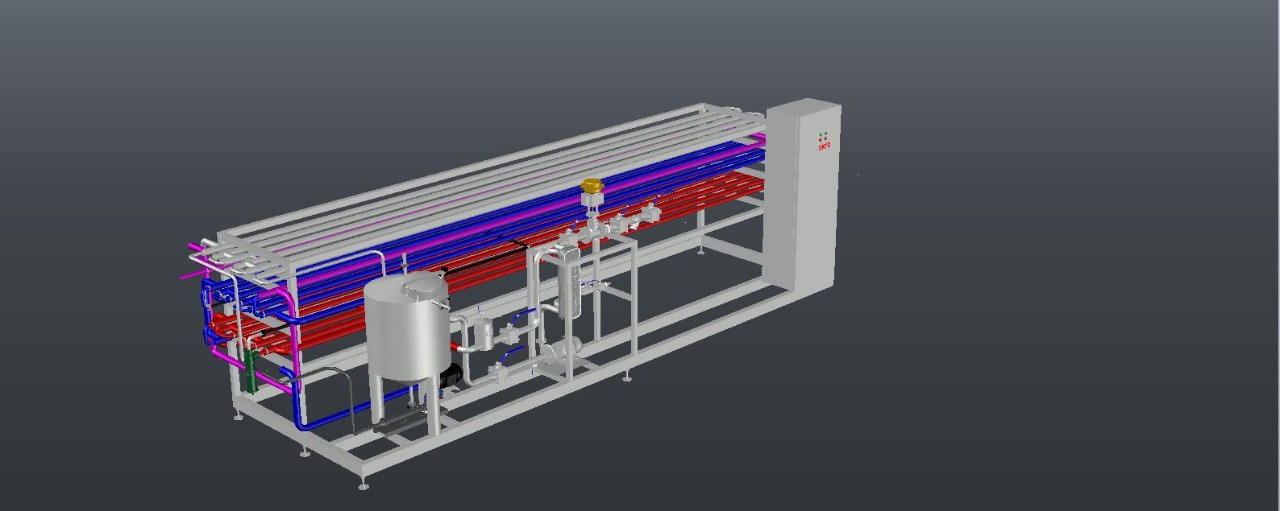This screenshot has height=511, width=1280.
Task: Select the frame's front corner leveling foot
Action: (x=363, y=485)
